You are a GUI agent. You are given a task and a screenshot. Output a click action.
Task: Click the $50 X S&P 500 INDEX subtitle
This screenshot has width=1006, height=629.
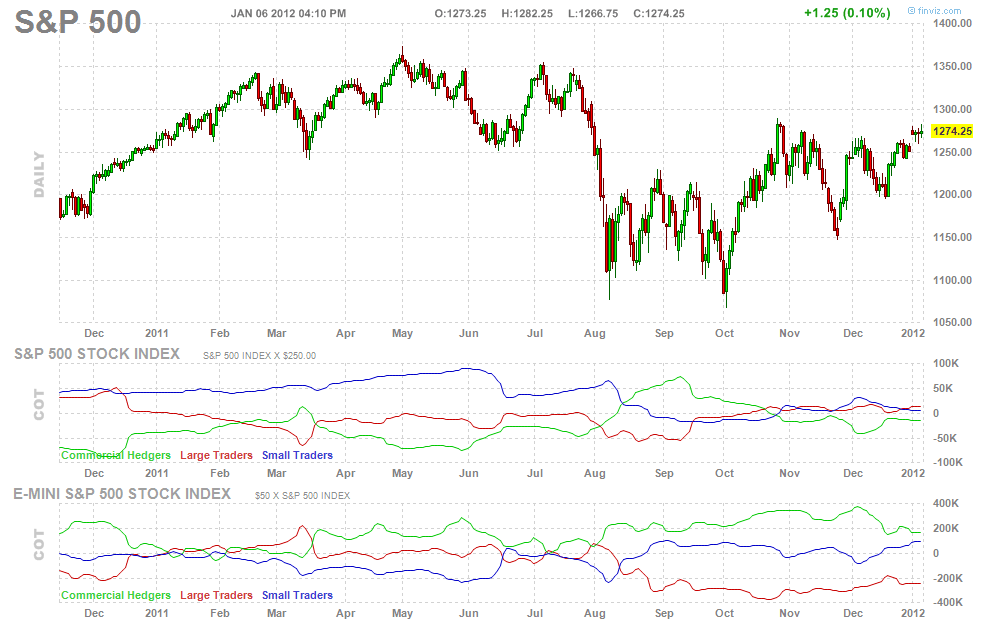pyautogui.click(x=302, y=495)
